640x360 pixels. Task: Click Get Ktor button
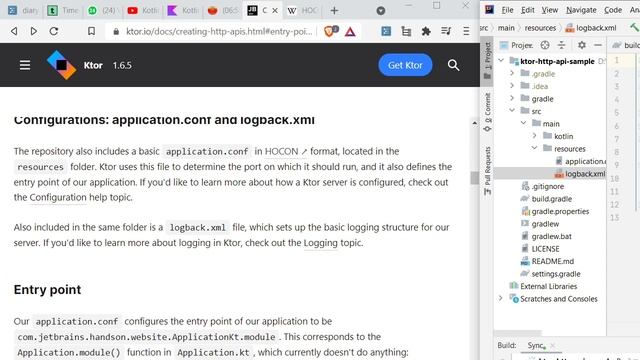tap(405, 65)
